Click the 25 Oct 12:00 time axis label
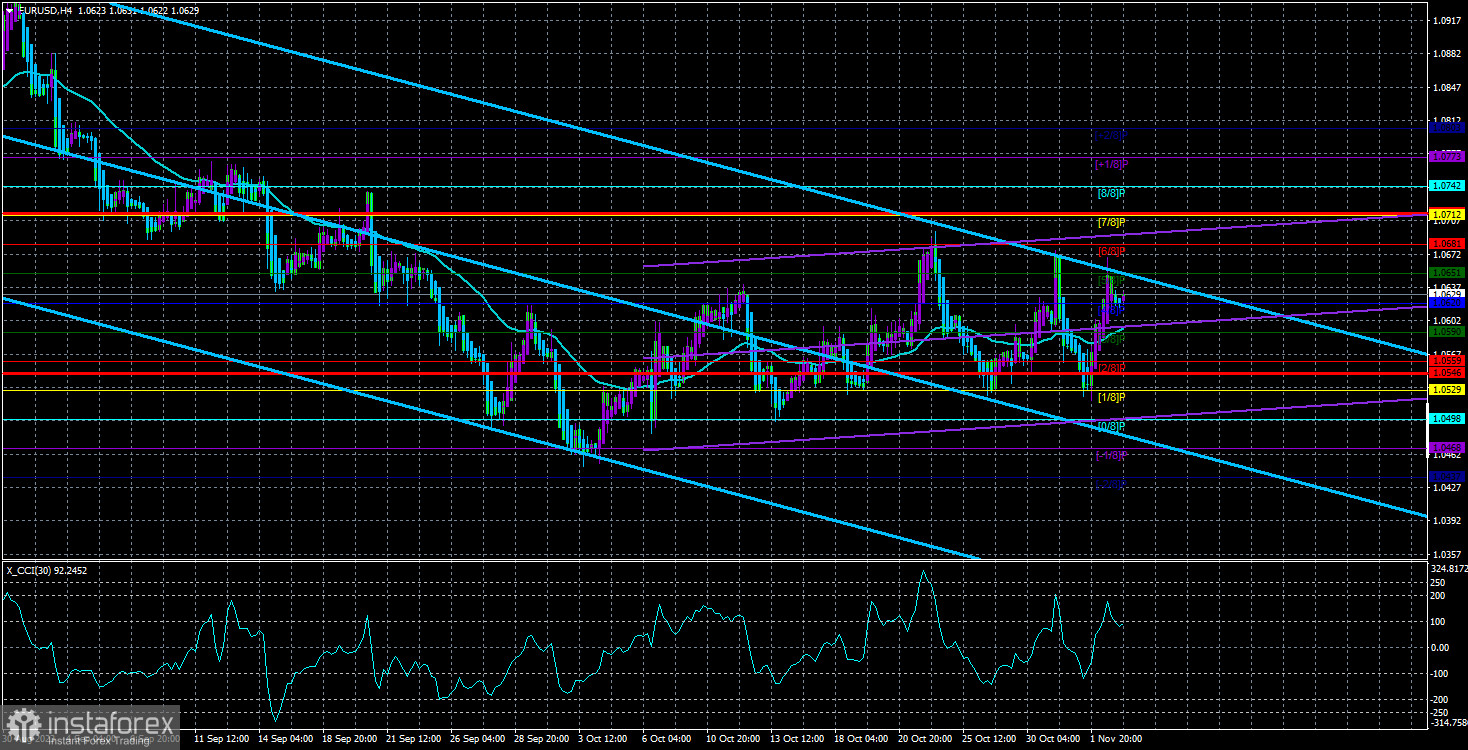This screenshot has width=1468, height=750. pos(991,739)
